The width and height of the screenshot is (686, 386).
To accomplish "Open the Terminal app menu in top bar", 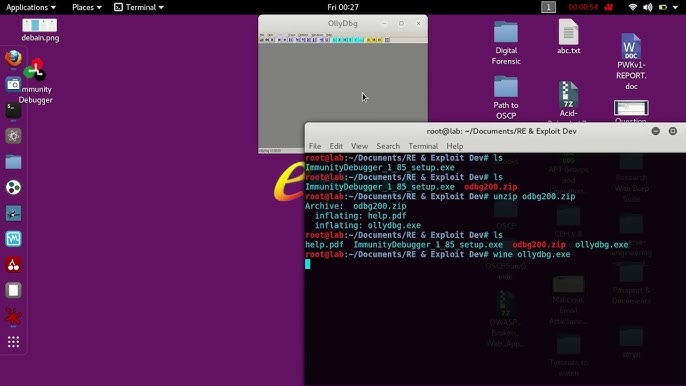I will pos(139,7).
